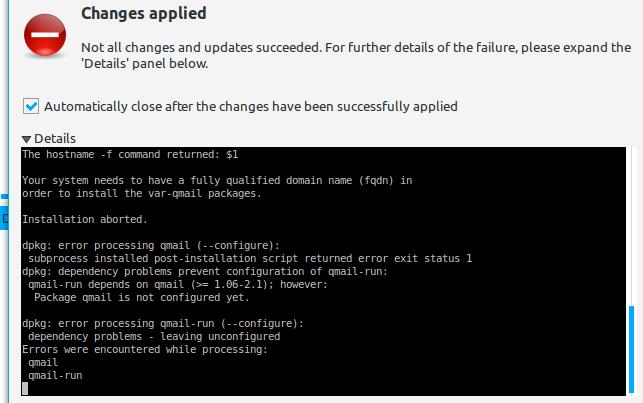Click 'Errors were encountered while processing' line

(145, 349)
